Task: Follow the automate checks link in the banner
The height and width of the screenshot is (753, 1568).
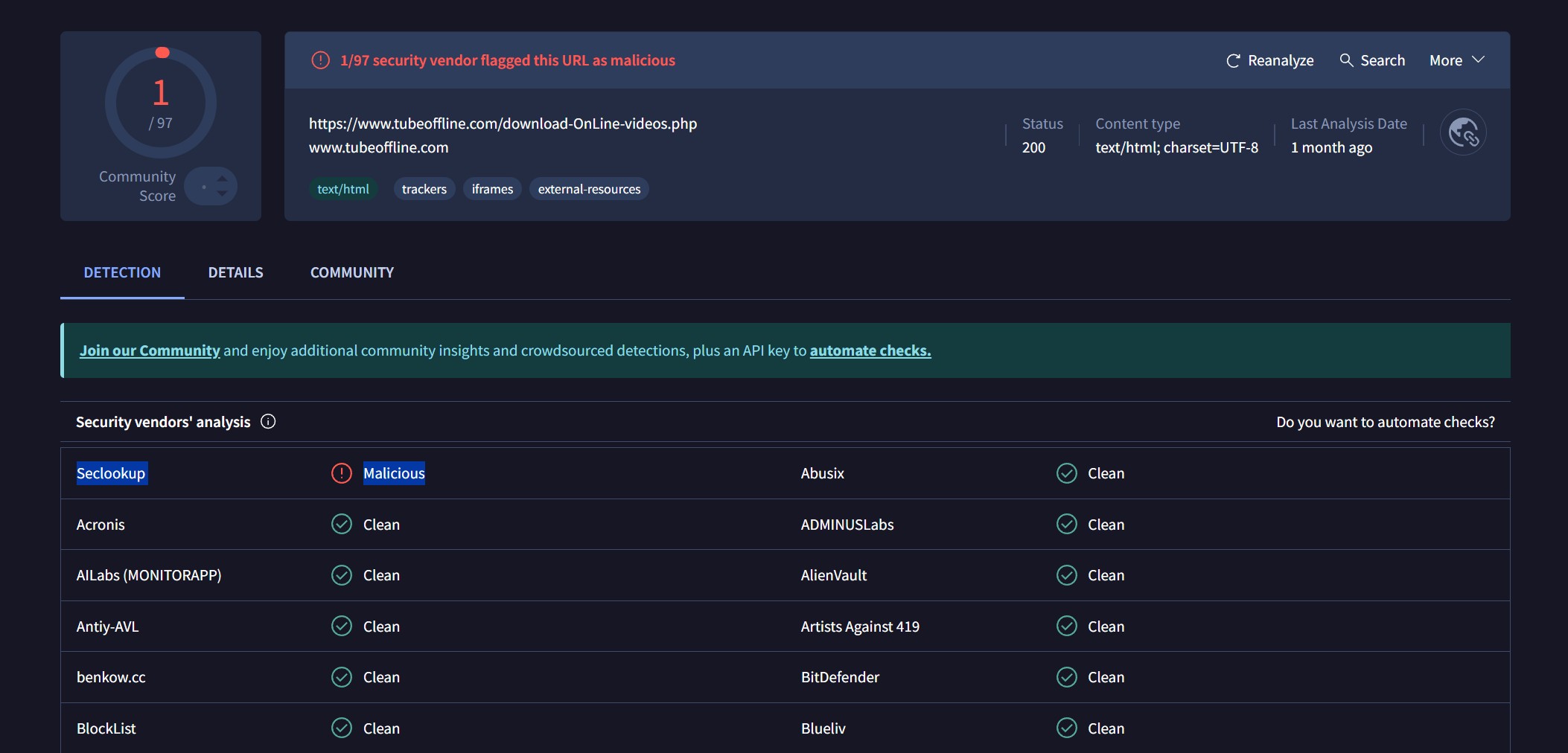Action: tap(870, 350)
